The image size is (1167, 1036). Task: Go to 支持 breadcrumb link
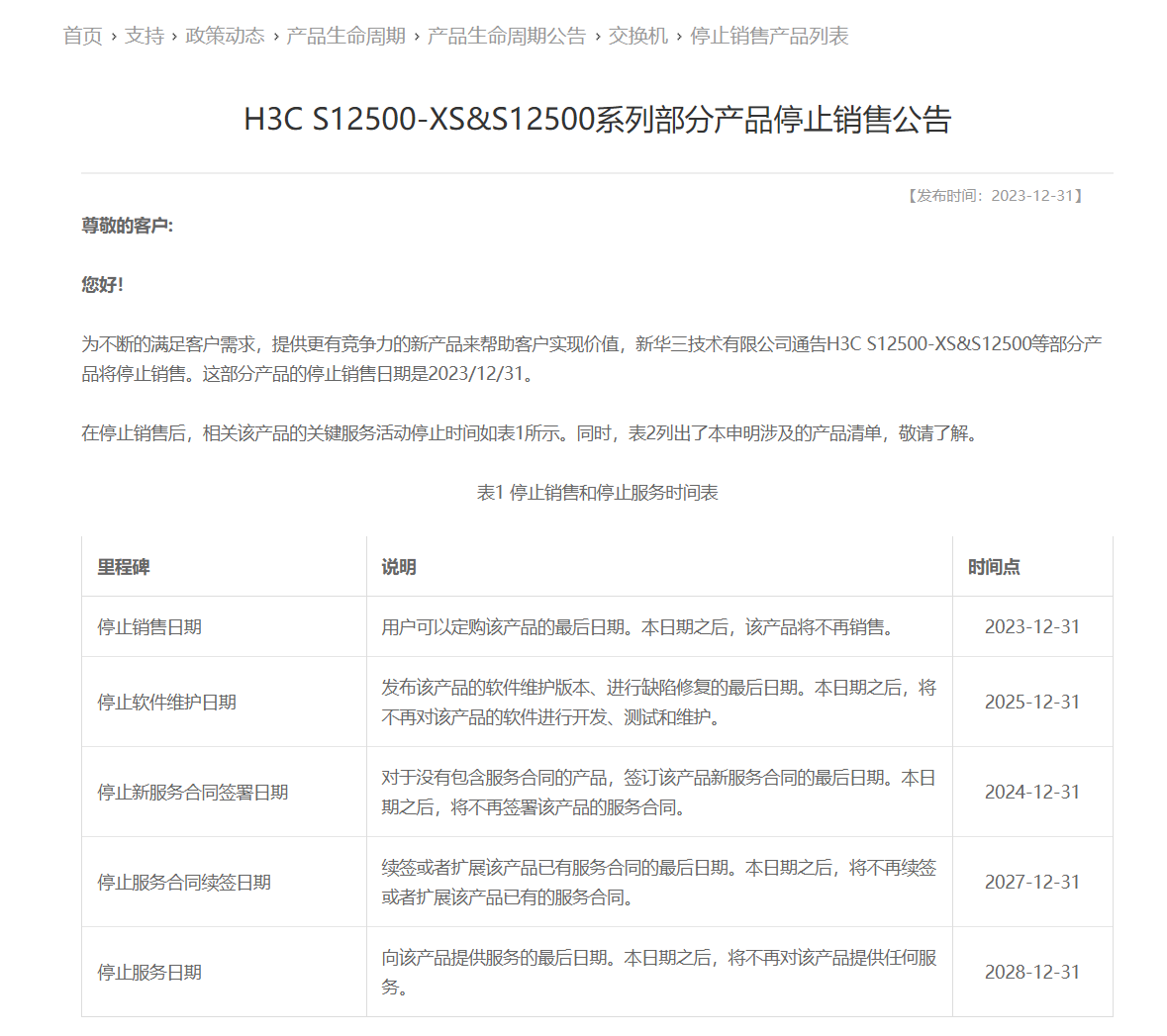point(144,36)
